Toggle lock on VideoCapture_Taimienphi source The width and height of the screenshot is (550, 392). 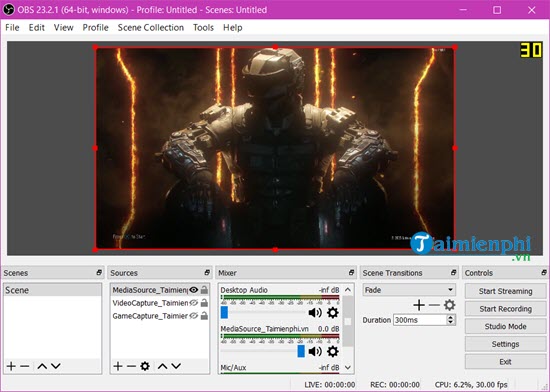(204, 303)
